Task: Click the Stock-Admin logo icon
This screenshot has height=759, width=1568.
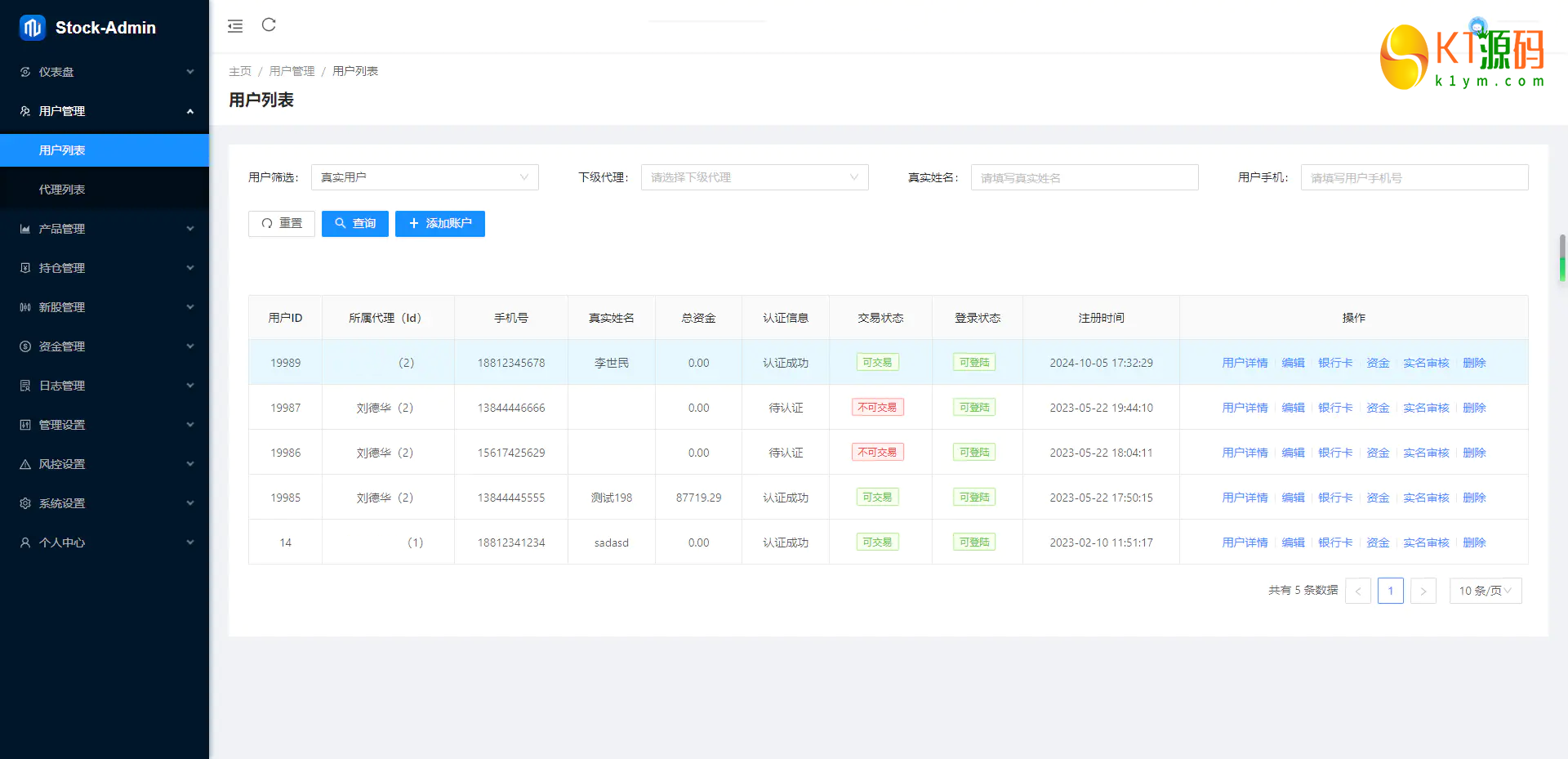Action: tap(33, 28)
